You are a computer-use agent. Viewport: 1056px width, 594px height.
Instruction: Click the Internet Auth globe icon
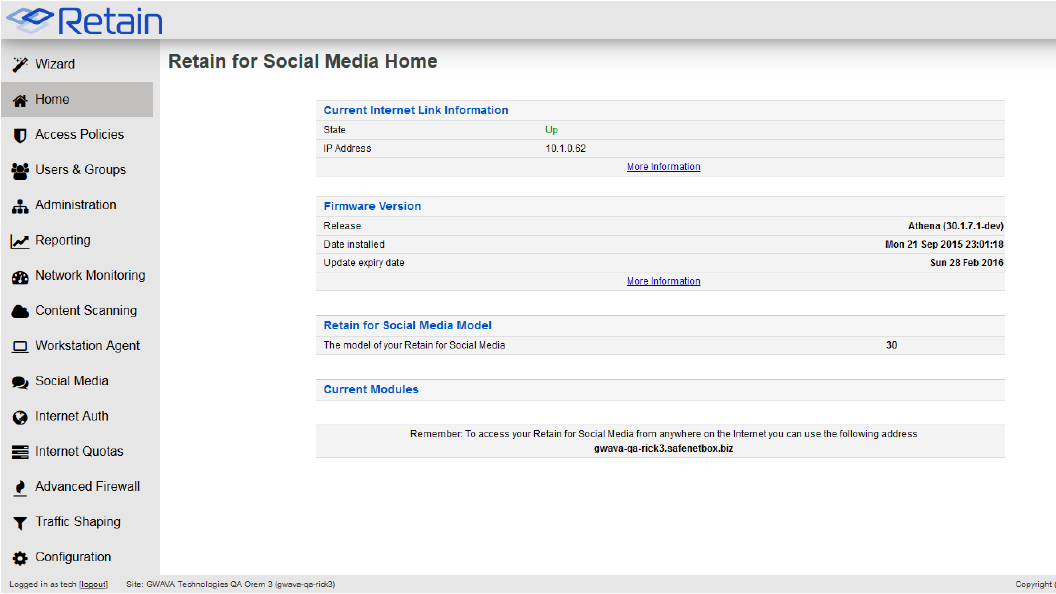point(20,417)
